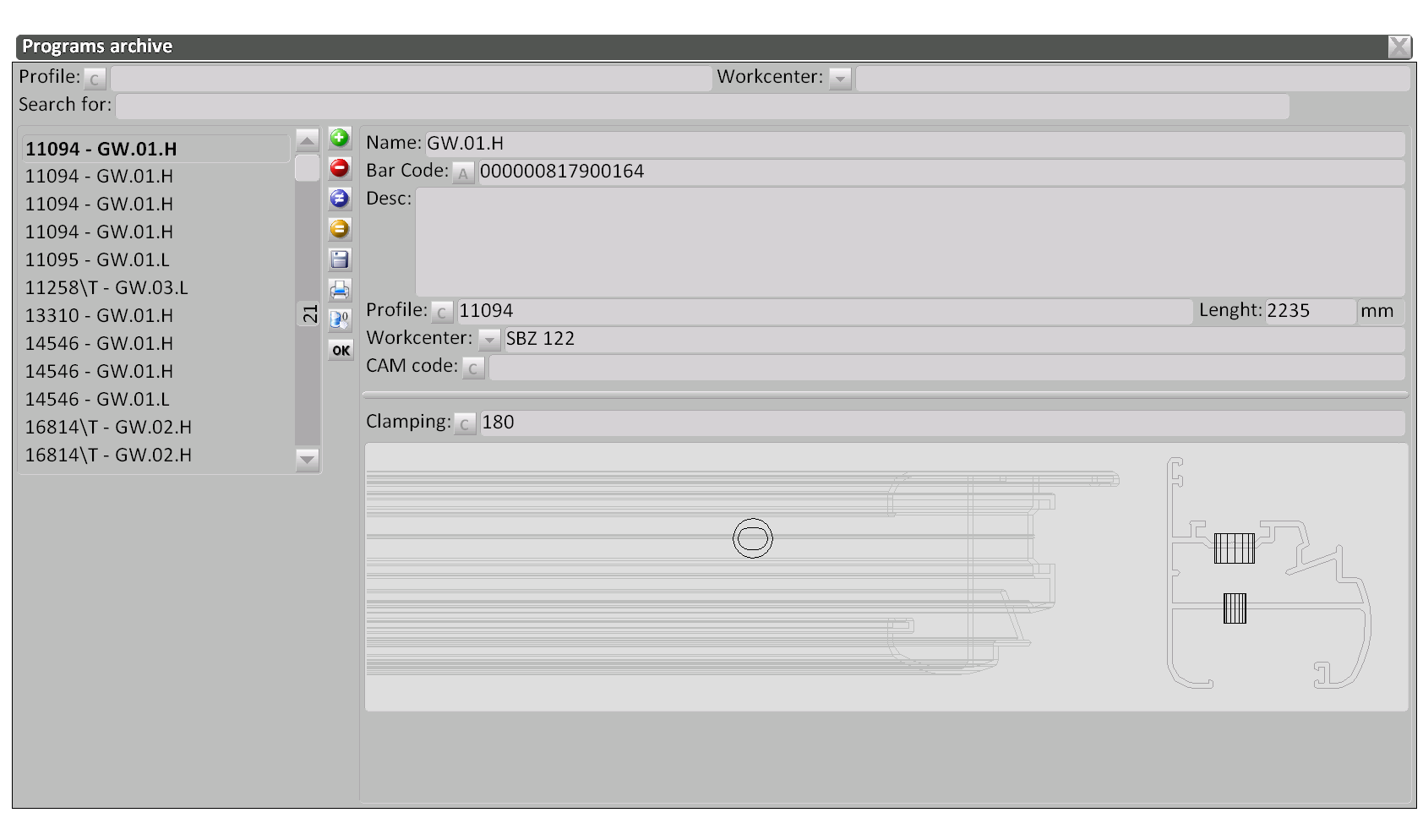Click the database cylinder icon above OK
Viewport: 1423px width, 840px height.
click(340, 320)
